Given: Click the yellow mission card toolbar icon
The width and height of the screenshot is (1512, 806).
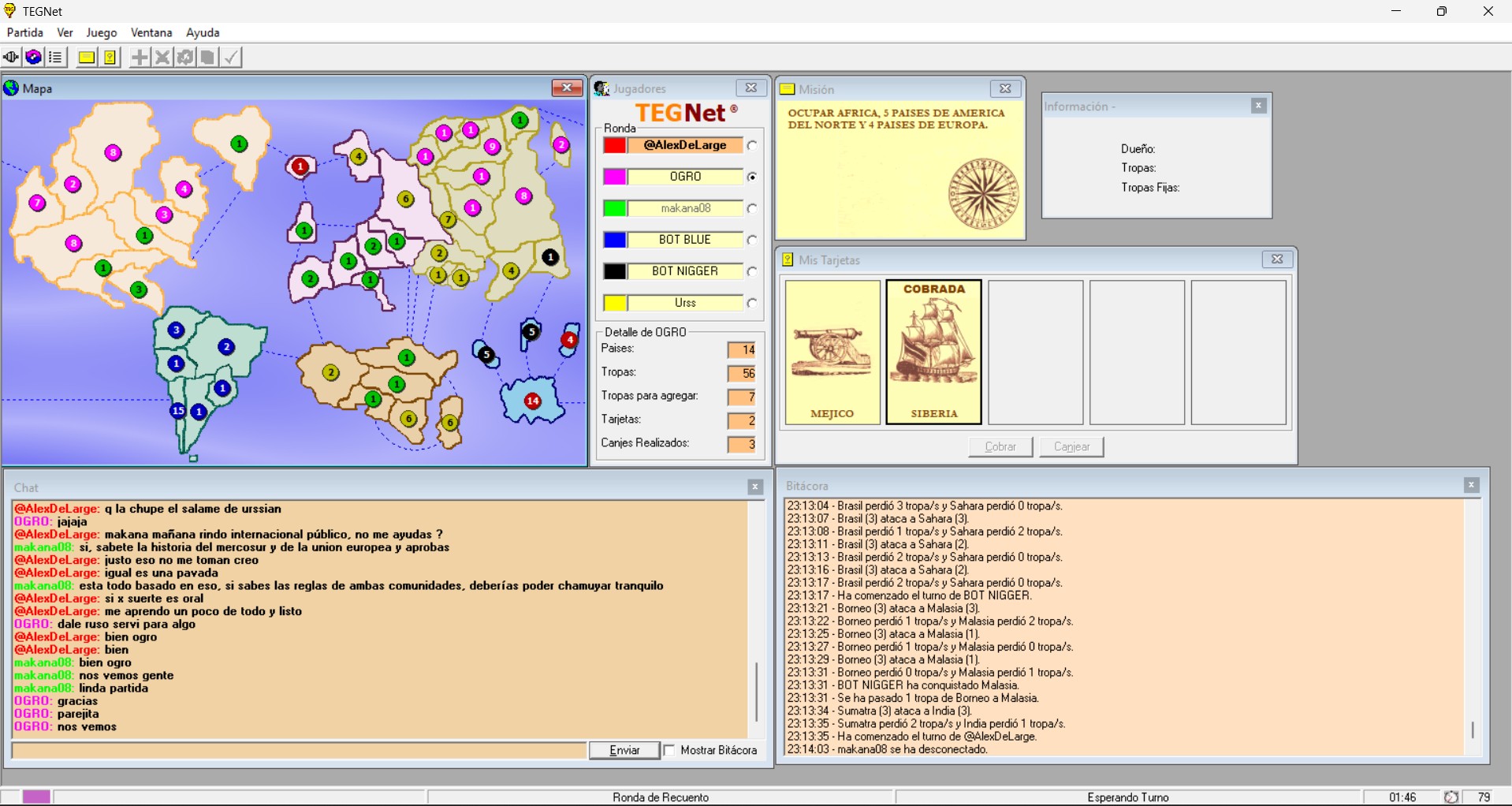Looking at the screenshot, I should [x=87, y=58].
